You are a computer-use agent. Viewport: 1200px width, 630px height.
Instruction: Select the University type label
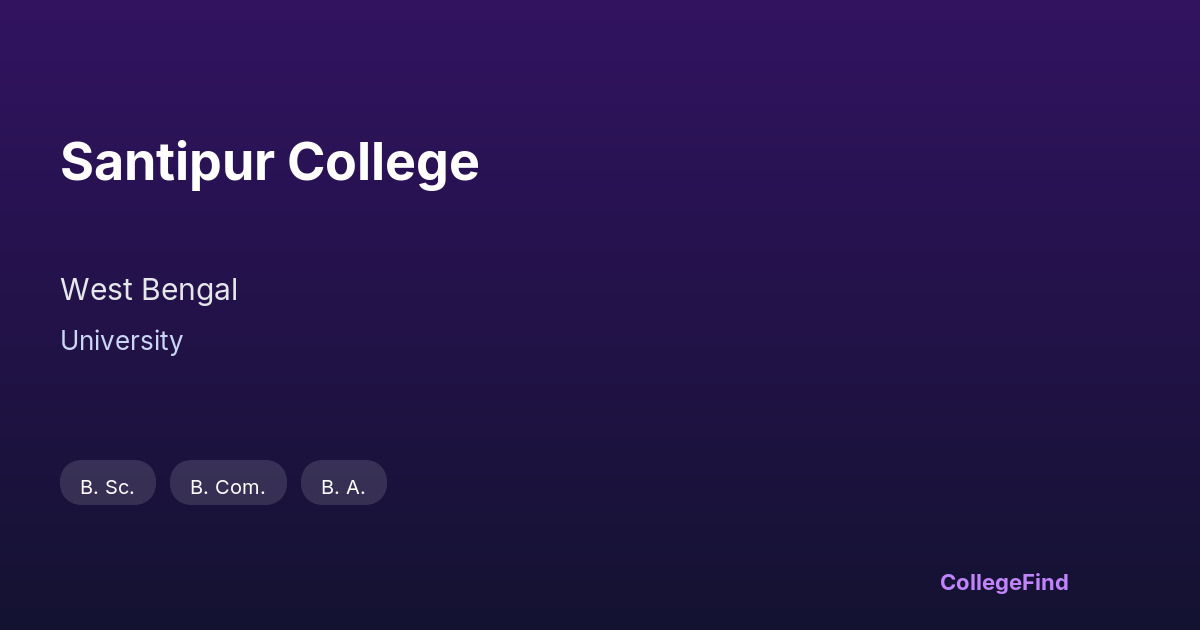(x=121, y=341)
